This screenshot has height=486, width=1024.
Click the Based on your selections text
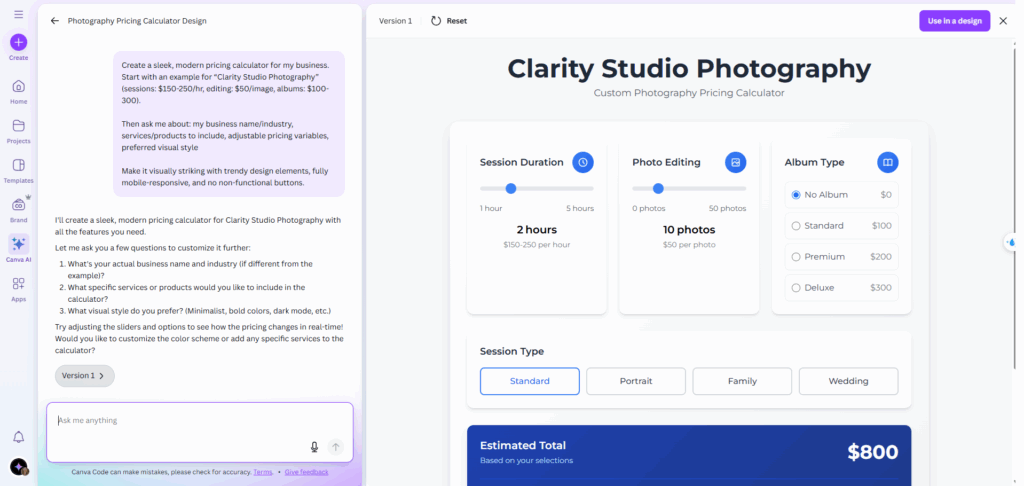[526, 461]
